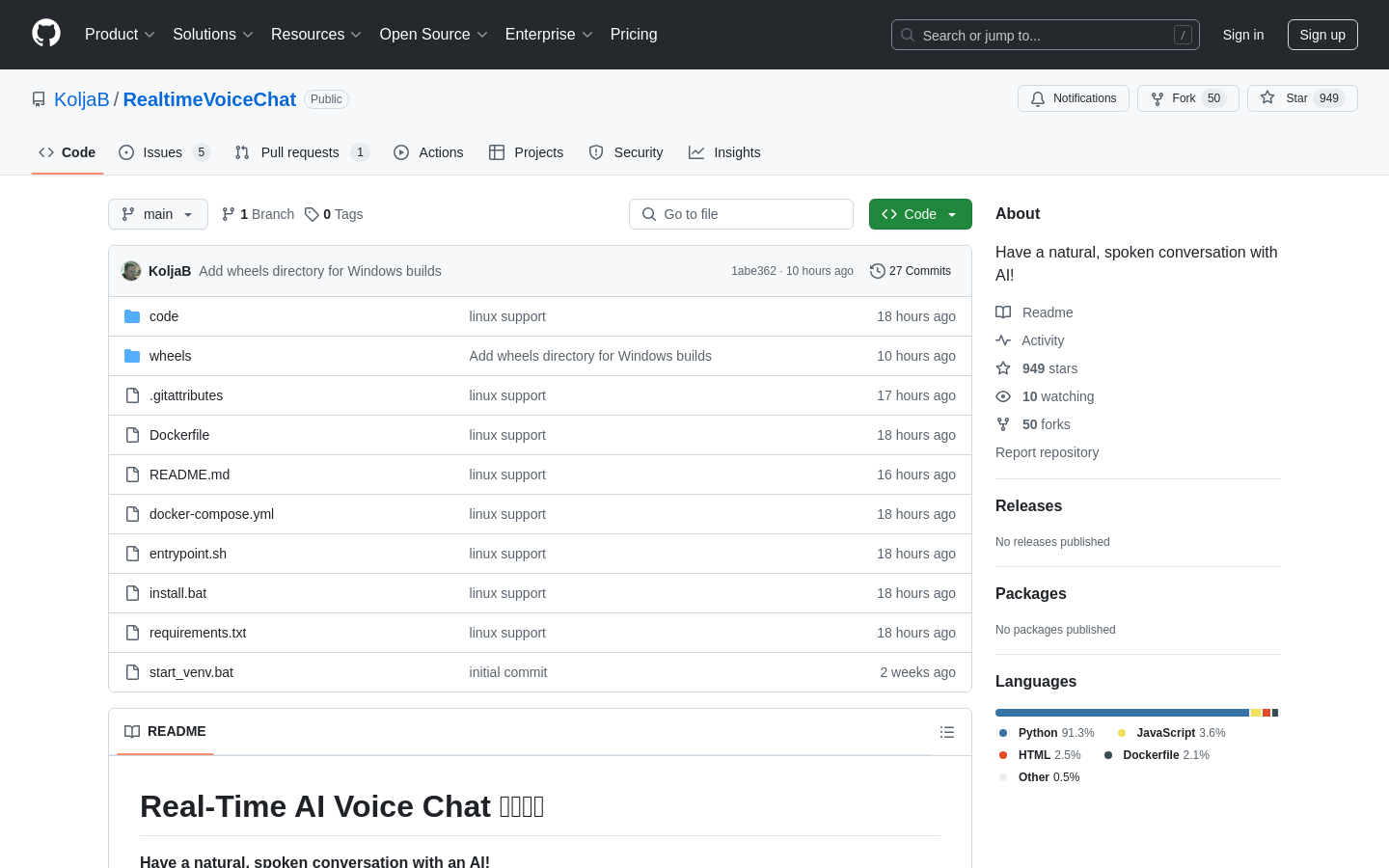Open 'Add wheels directory' commit message on wheels row

(590, 356)
